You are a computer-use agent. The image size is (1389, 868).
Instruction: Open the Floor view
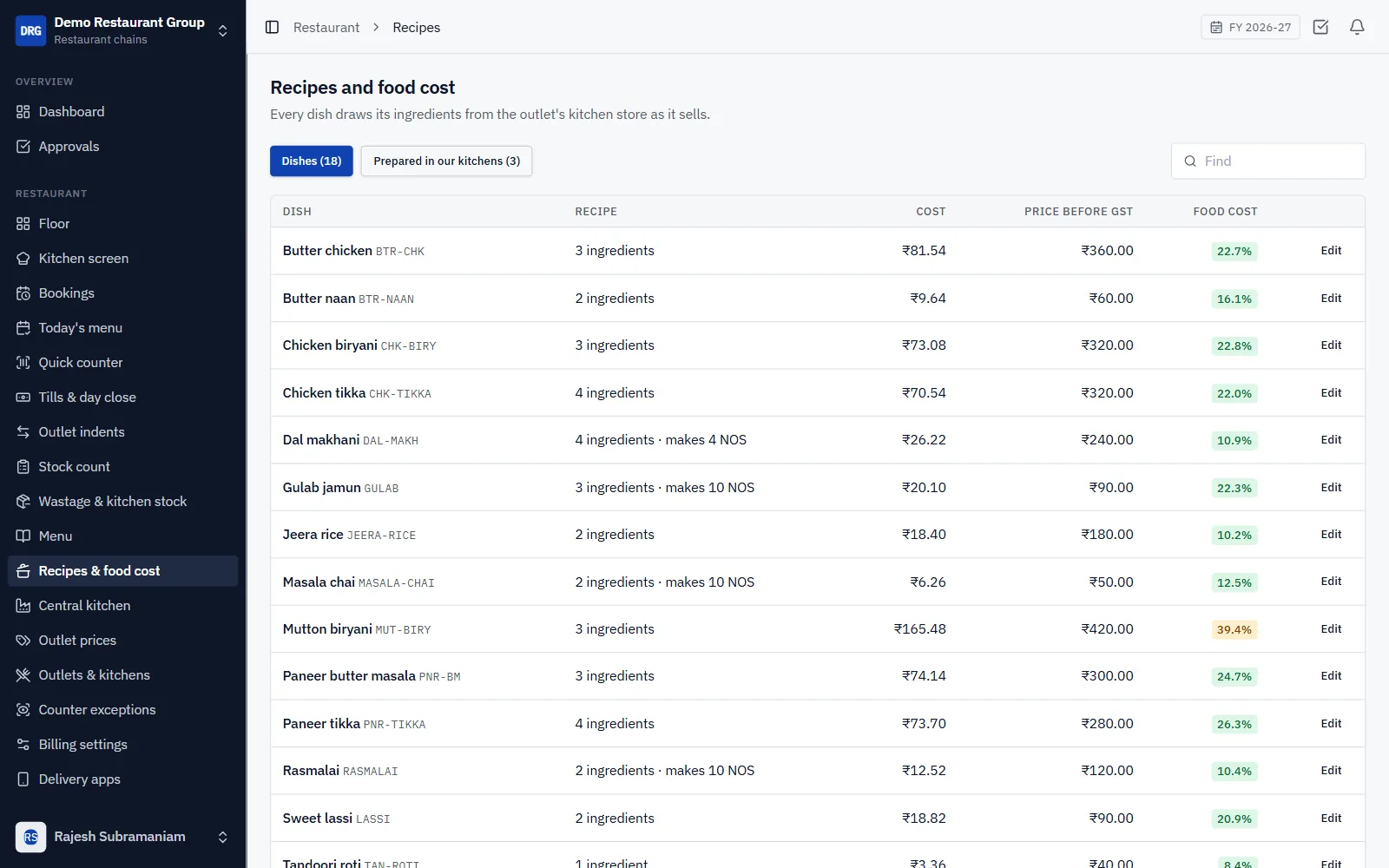coord(122,224)
